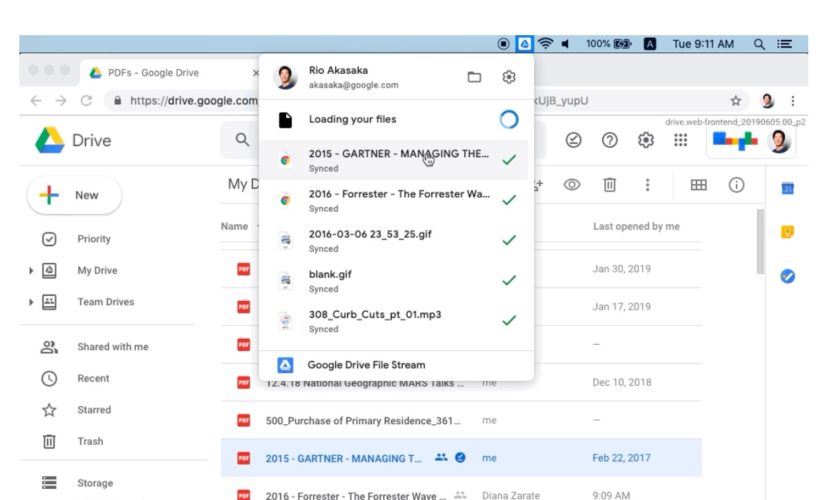Open Team Drives in the sidebar
The image size is (840, 500).
click(x=106, y=302)
